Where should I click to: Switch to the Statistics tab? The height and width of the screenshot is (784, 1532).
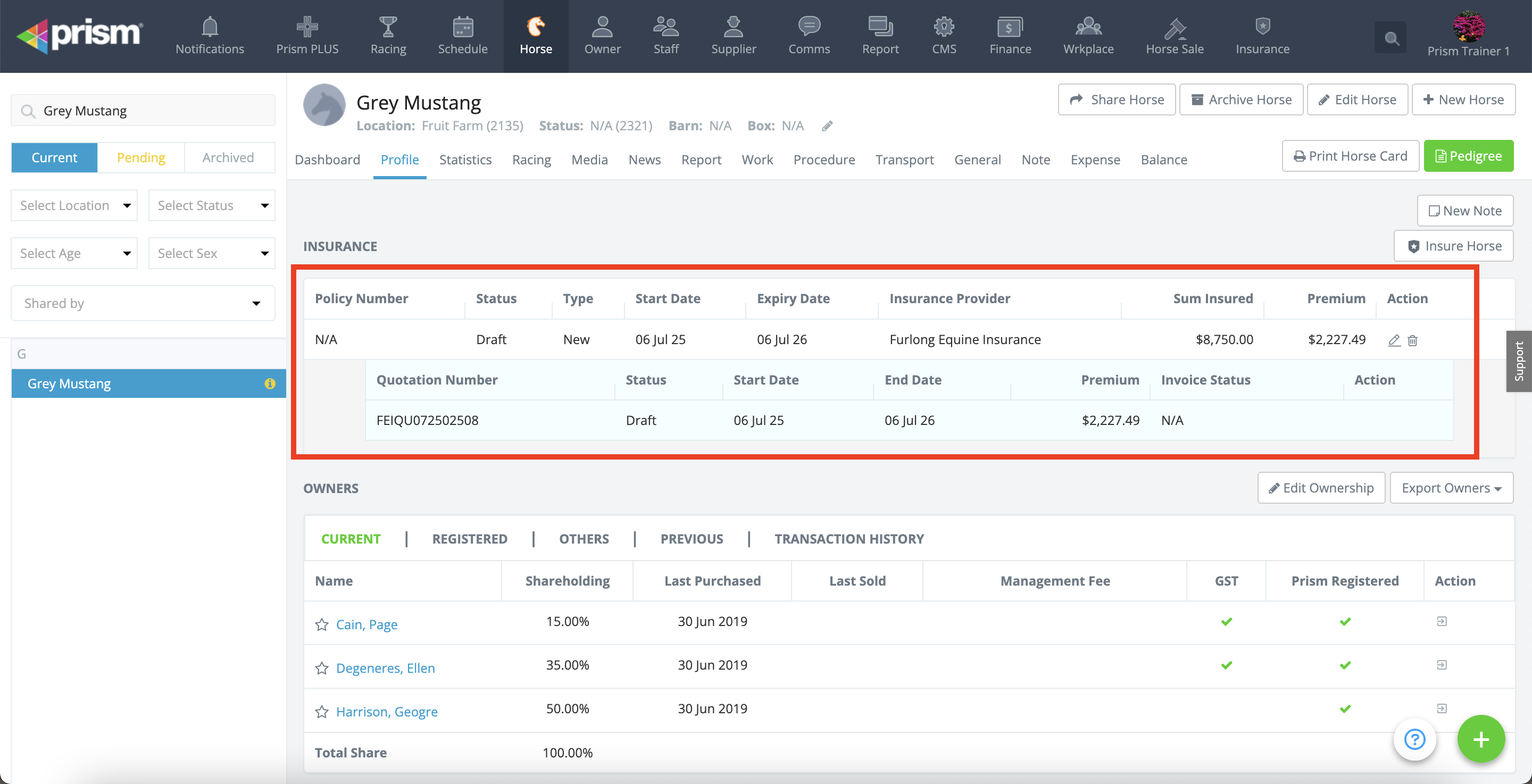tap(465, 160)
